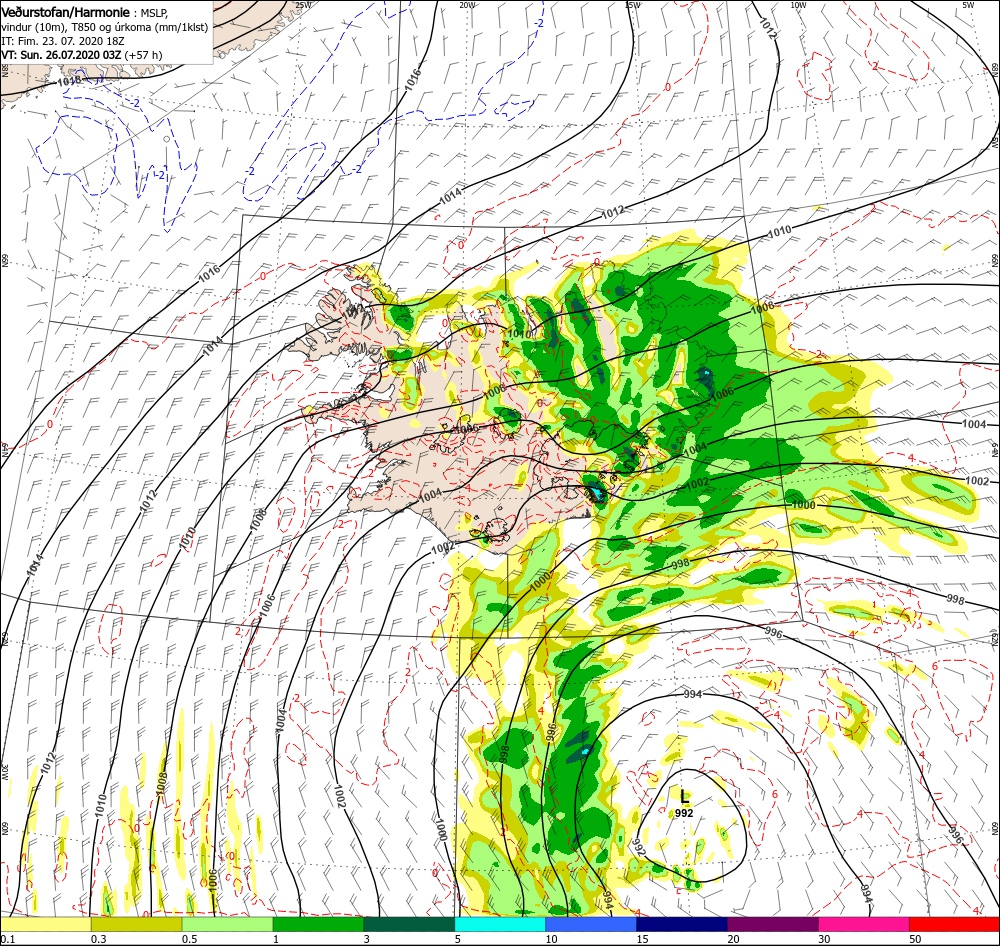Click the '992' value beneath the L marker
The width and height of the screenshot is (1000, 946).
tap(684, 813)
